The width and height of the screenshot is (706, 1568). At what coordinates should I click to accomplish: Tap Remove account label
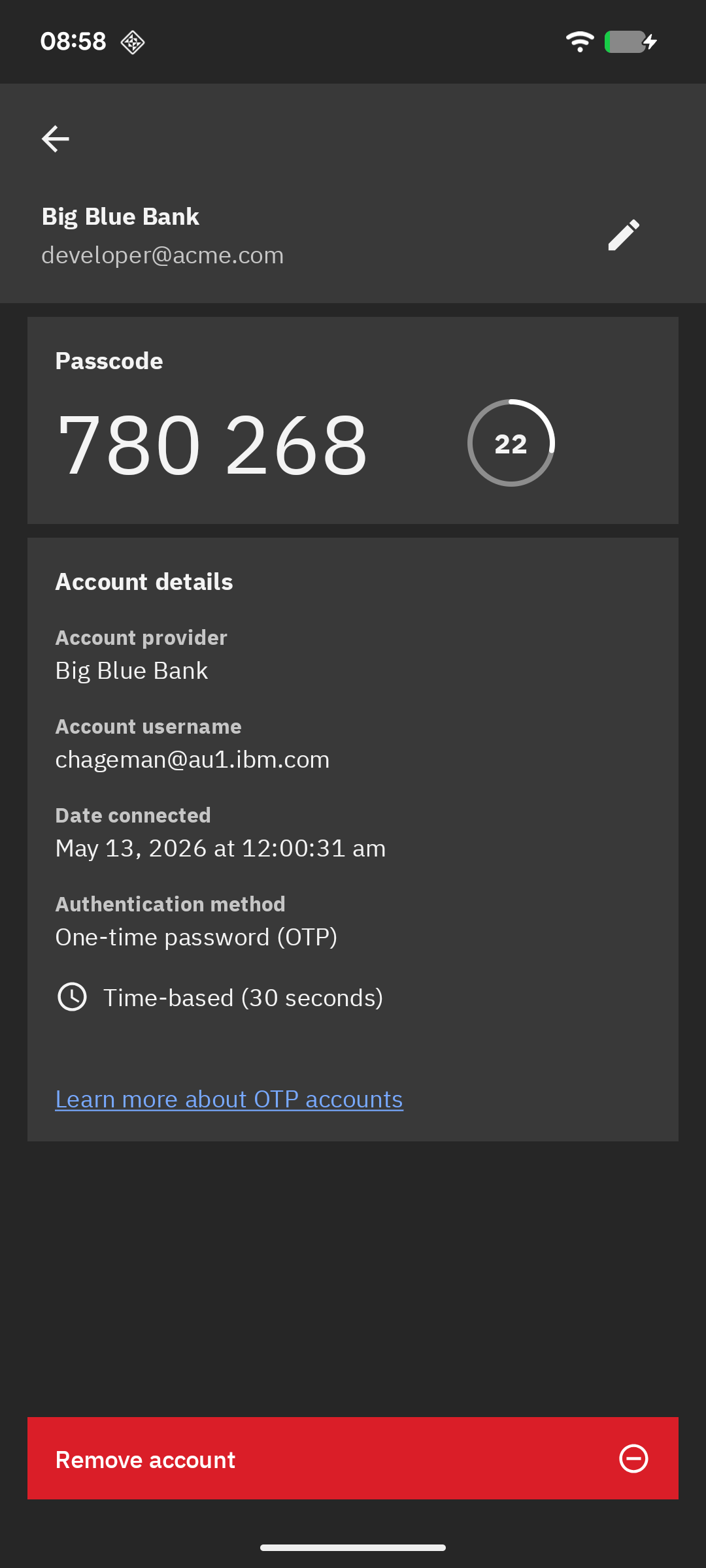point(145,1460)
